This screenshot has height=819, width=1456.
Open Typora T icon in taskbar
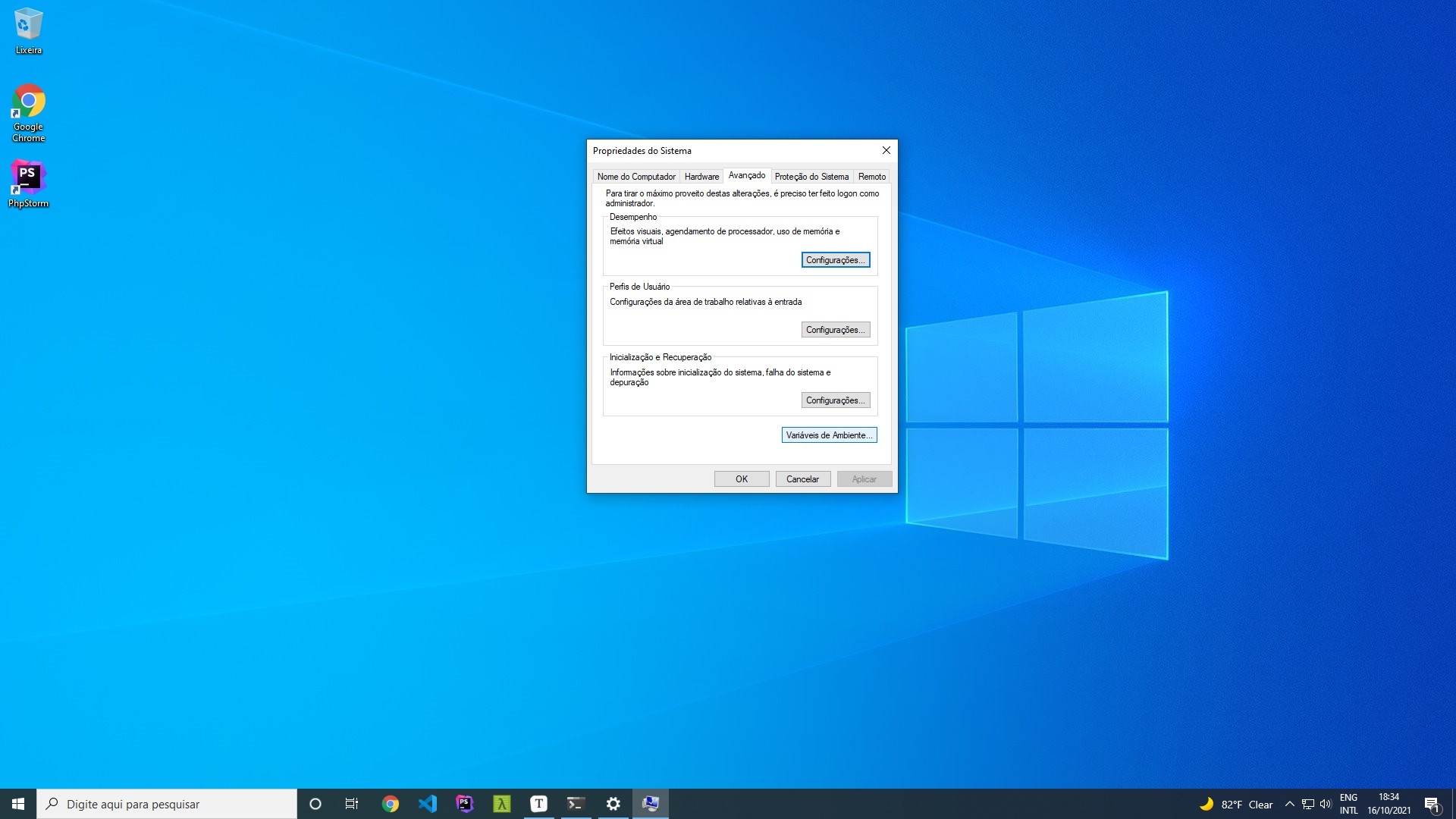click(538, 804)
